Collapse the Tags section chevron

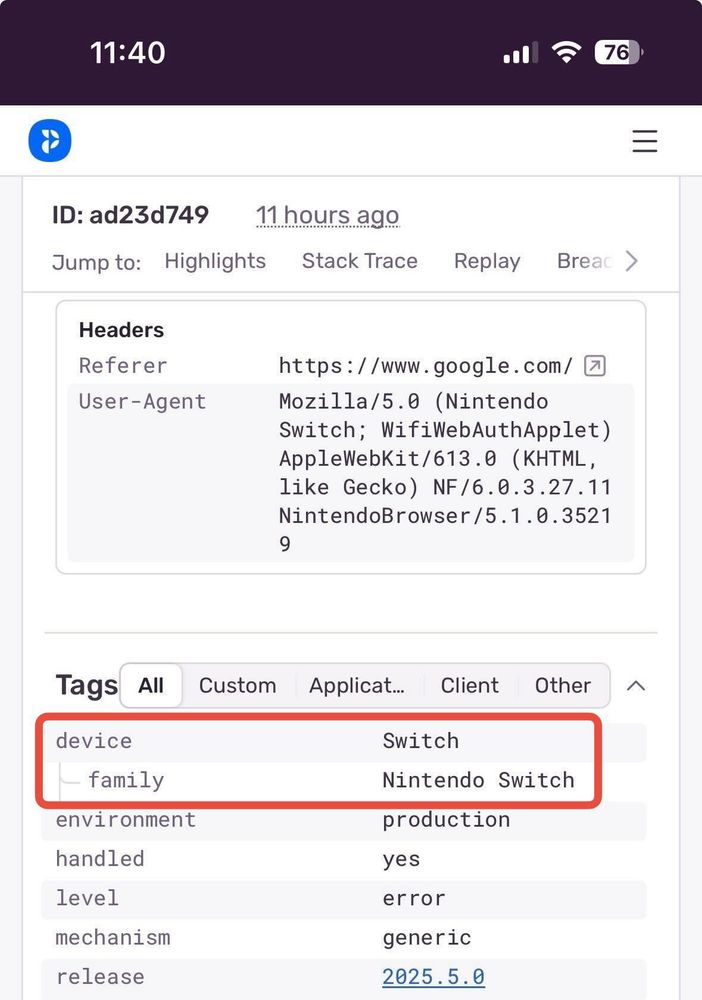click(x=636, y=686)
